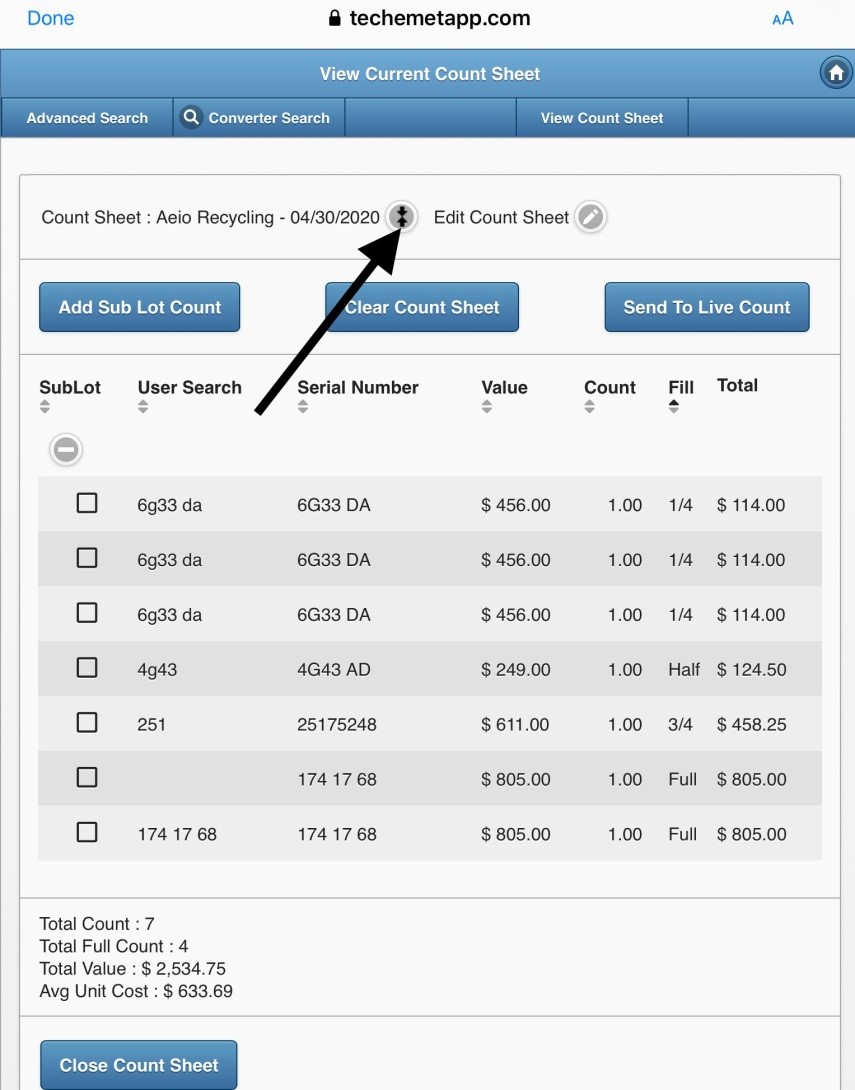Sort by SubLot column arrows
855x1090 pixels.
click(x=45, y=407)
